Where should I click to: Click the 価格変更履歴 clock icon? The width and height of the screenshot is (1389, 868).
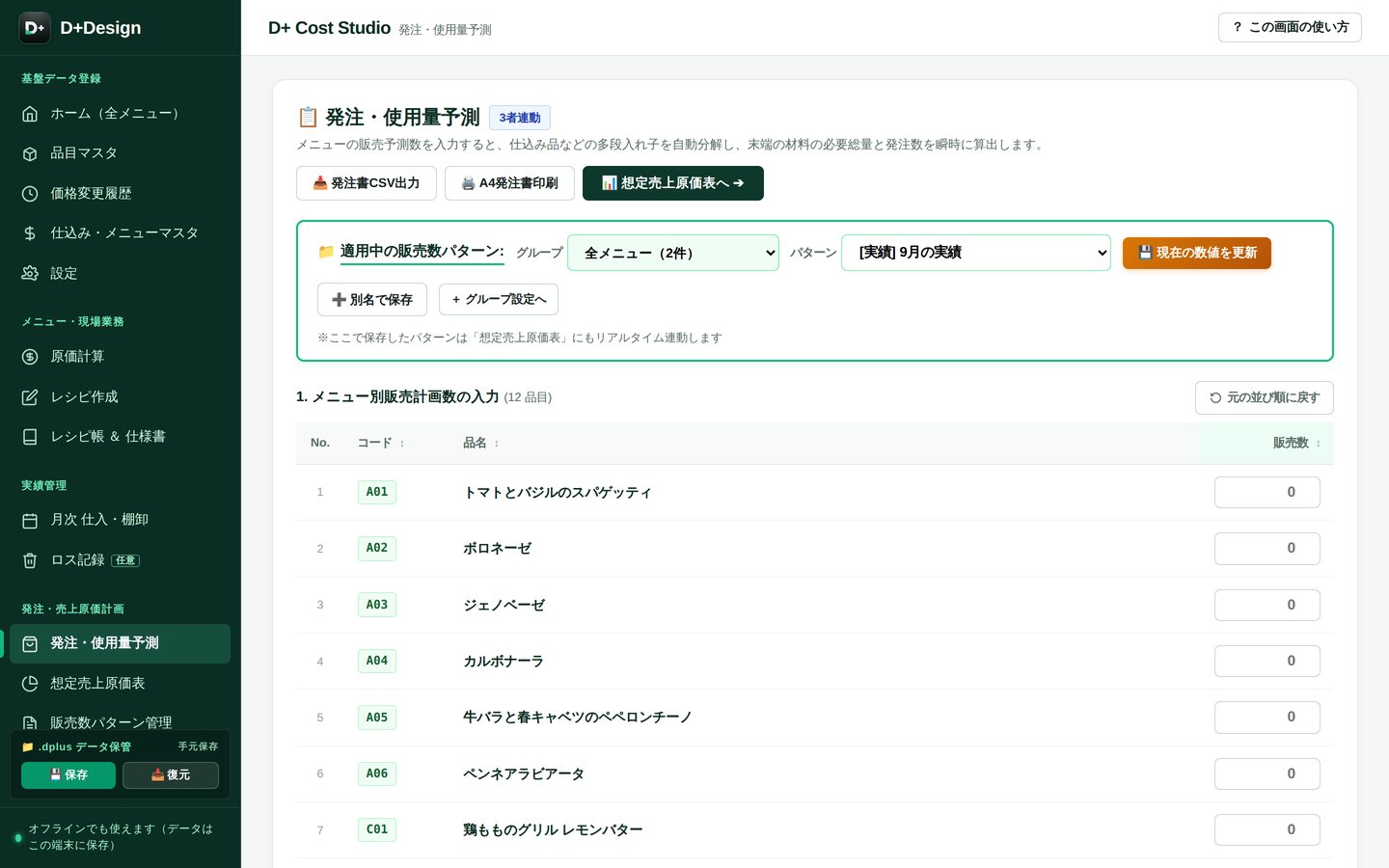tap(30, 194)
